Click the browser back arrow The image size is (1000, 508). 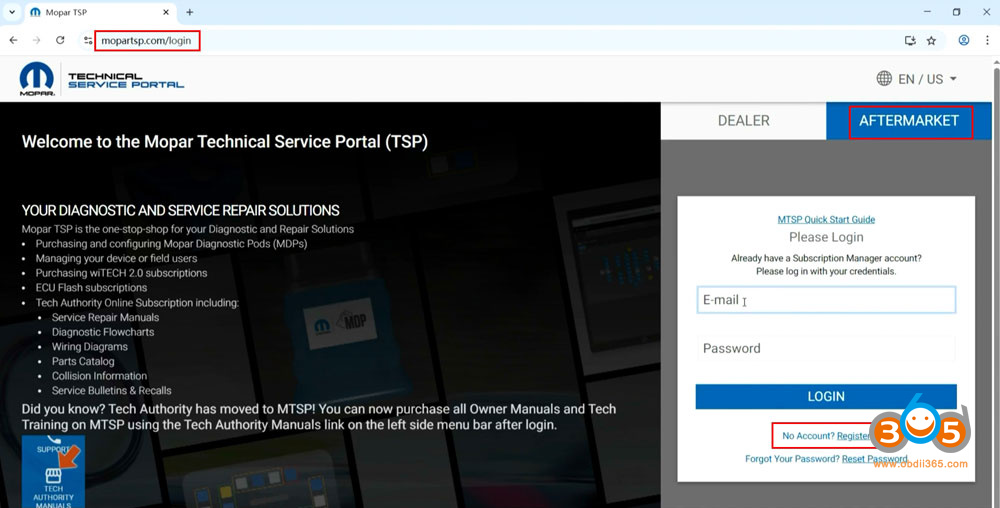tap(13, 40)
